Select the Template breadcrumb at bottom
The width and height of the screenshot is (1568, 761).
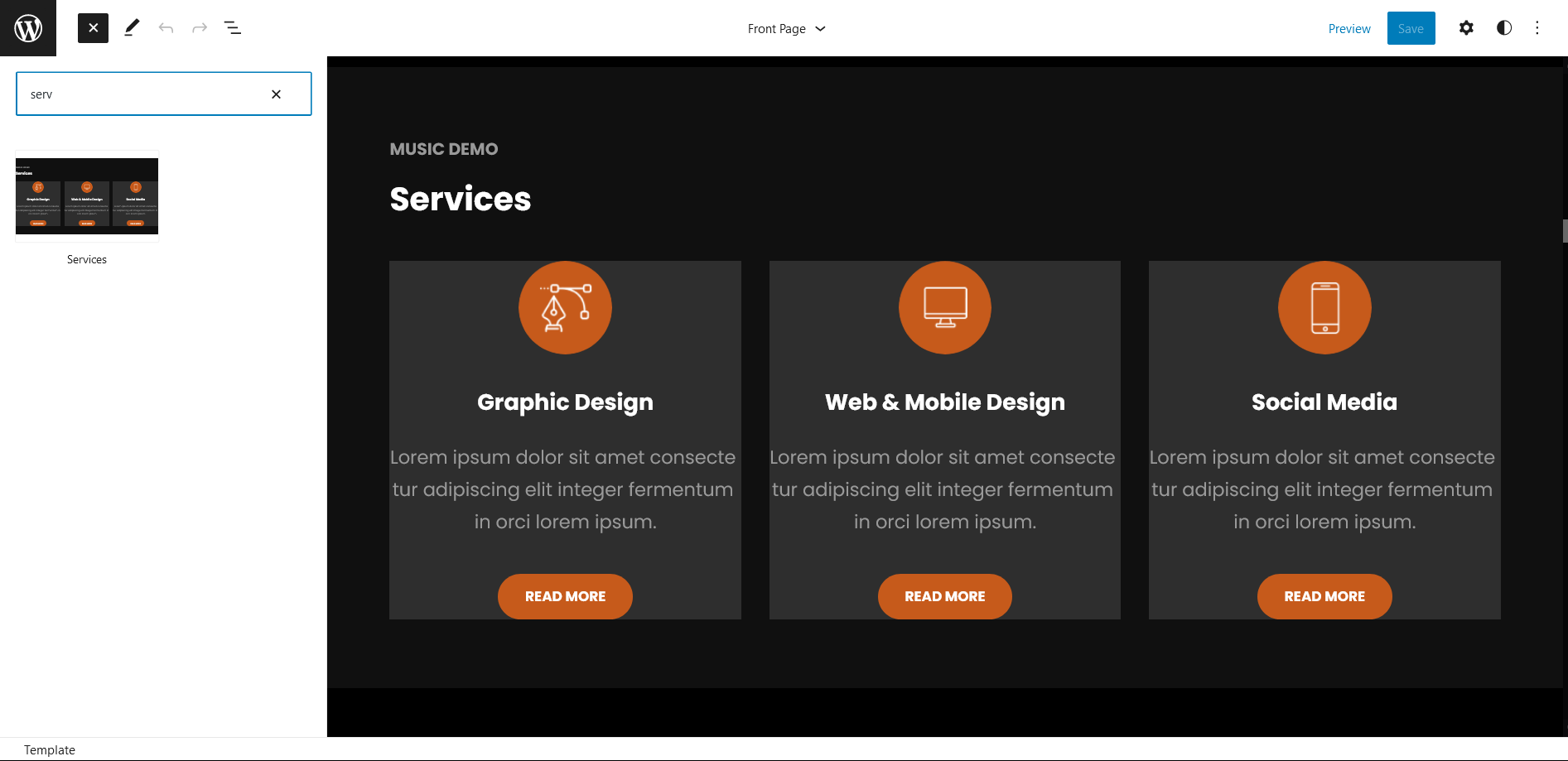pyautogui.click(x=50, y=750)
